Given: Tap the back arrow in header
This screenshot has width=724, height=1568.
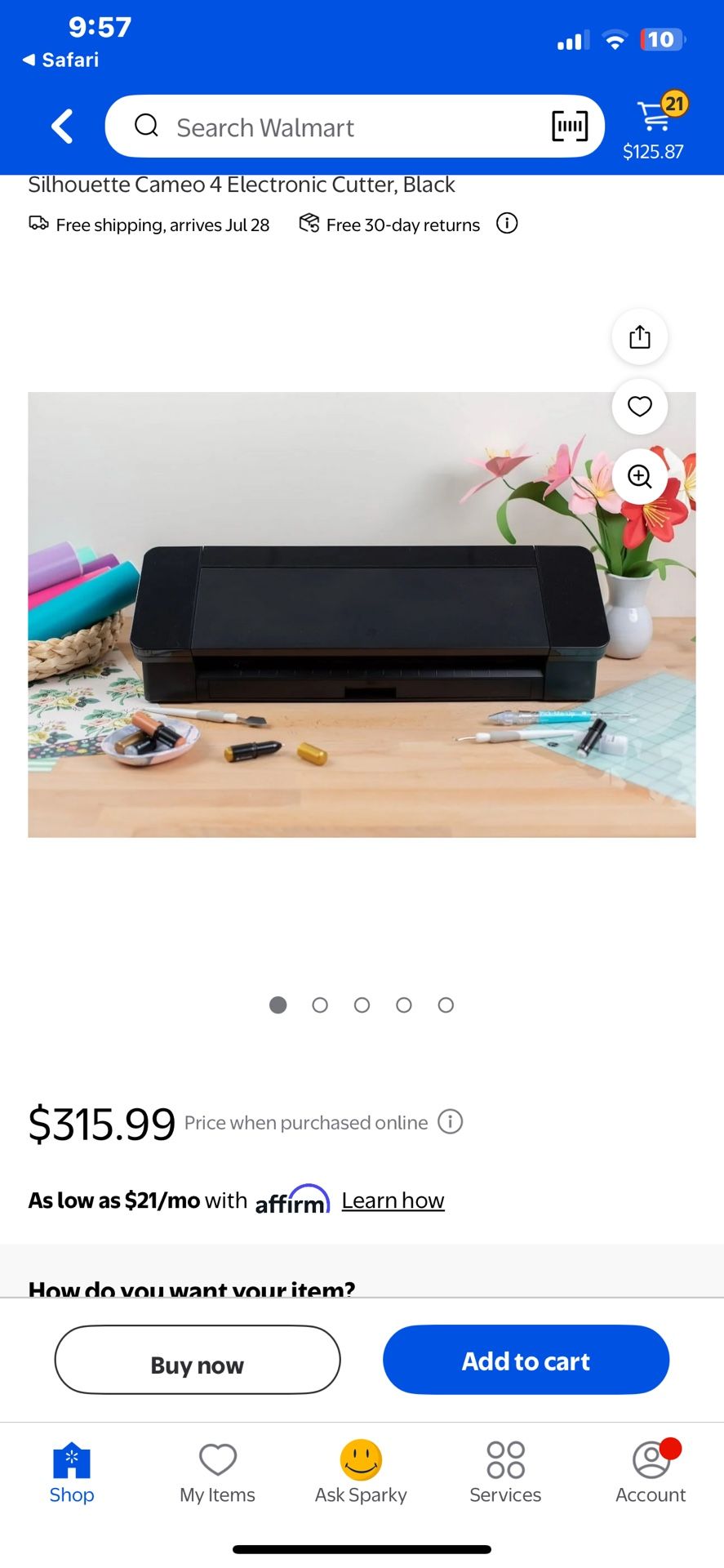Looking at the screenshot, I should [62, 127].
